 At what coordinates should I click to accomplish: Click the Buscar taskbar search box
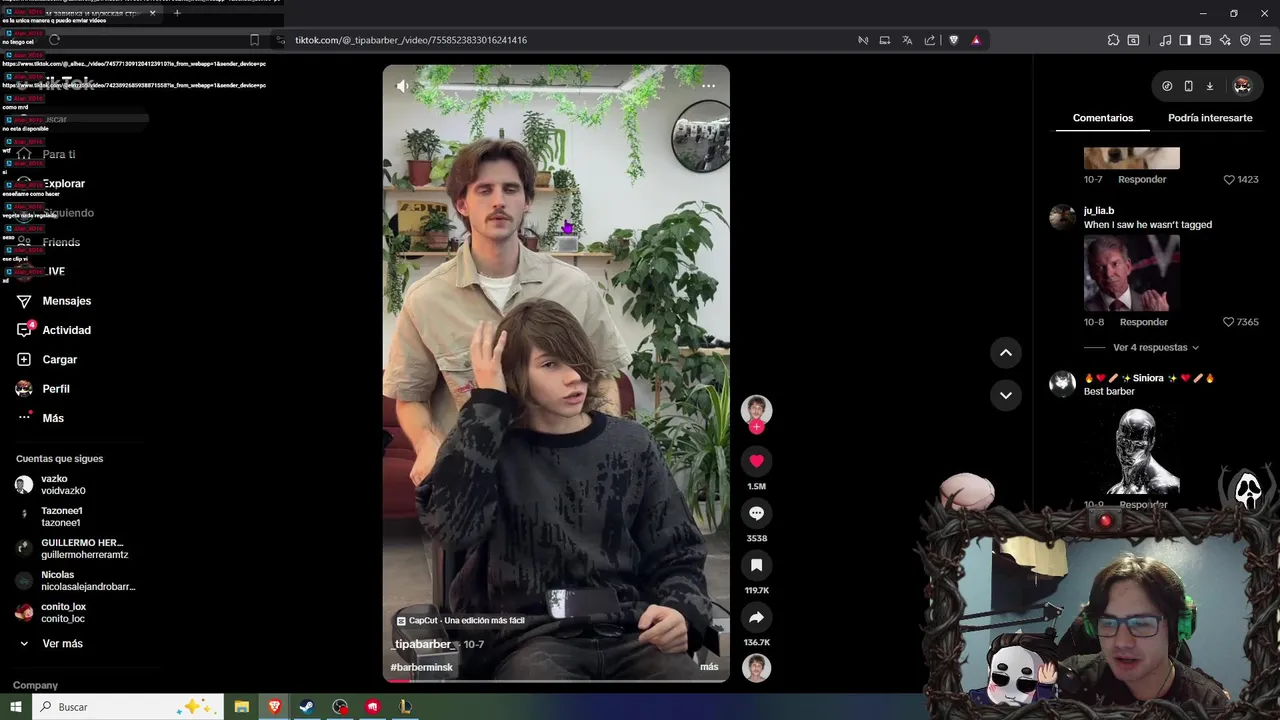(128, 707)
